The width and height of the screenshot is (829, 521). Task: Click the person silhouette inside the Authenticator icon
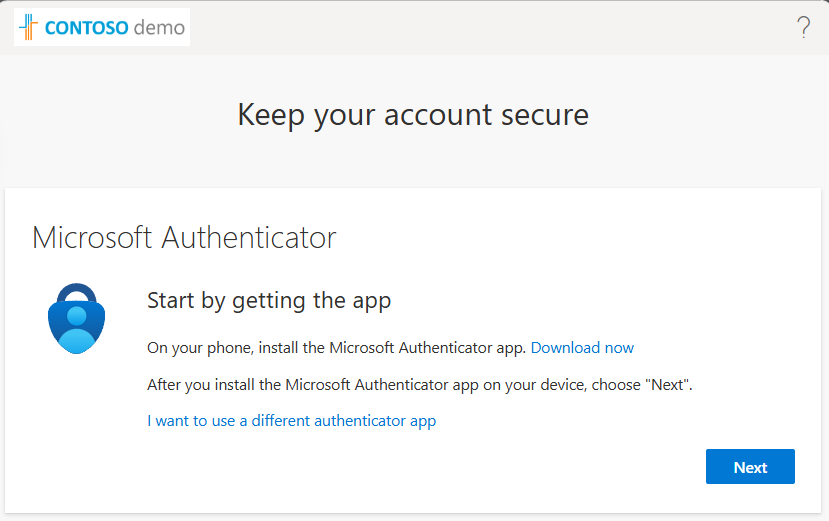click(x=77, y=330)
